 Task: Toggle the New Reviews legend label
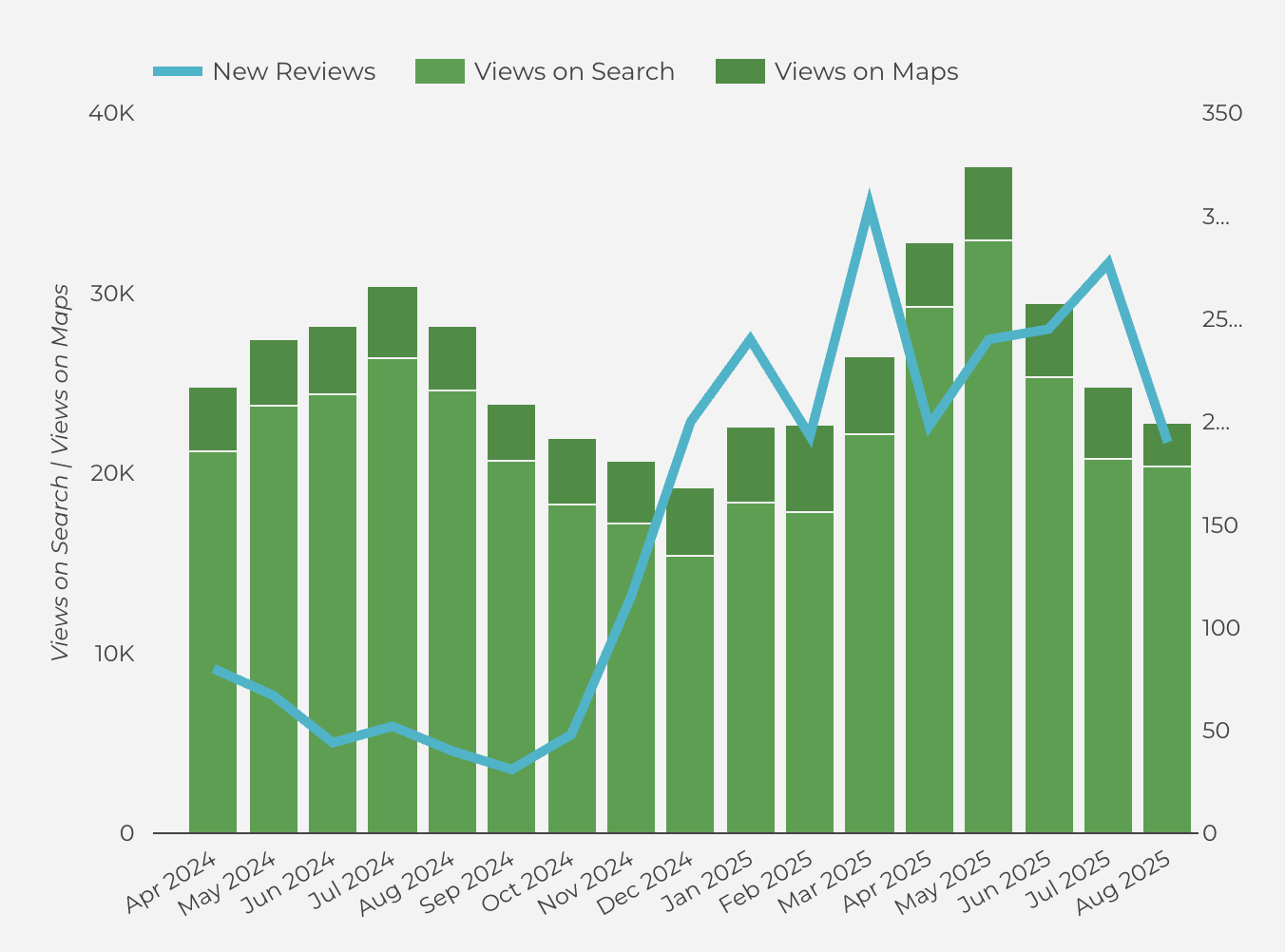click(294, 71)
